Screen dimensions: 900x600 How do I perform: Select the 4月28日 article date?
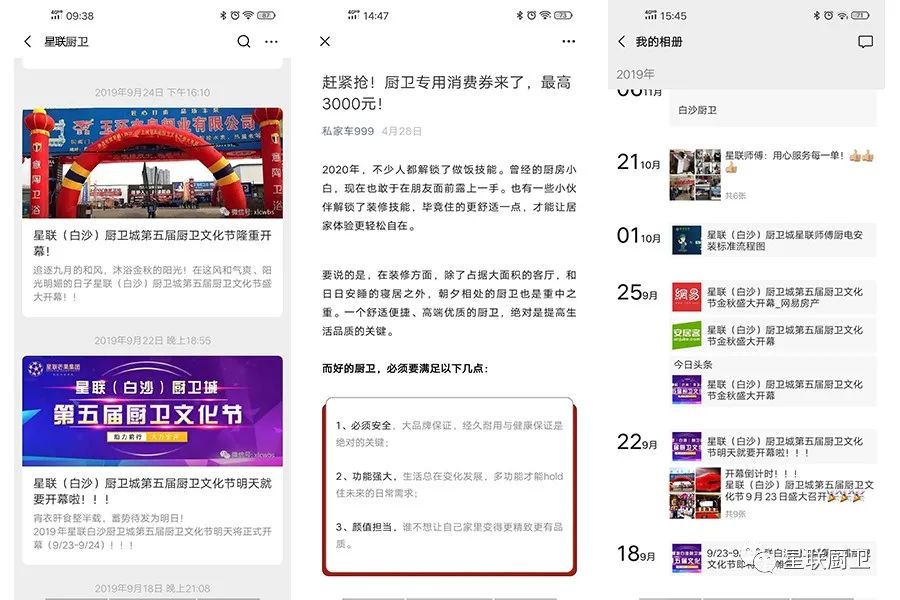tap(401, 131)
